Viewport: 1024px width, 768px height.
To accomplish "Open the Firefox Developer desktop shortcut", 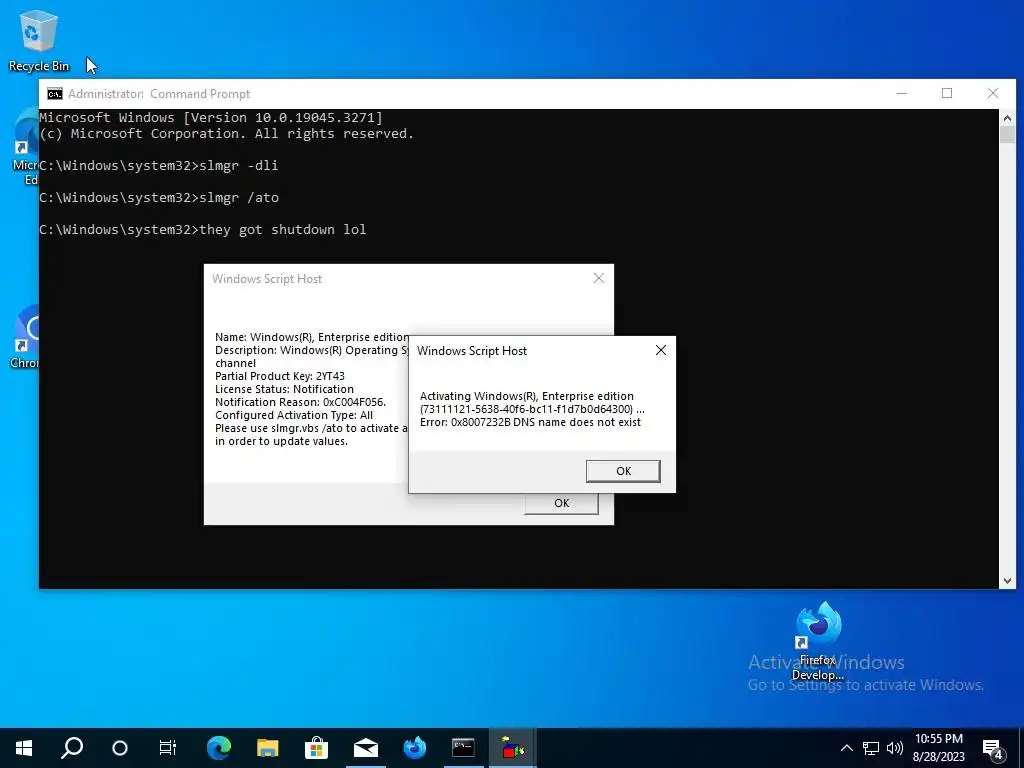I will pyautogui.click(x=818, y=640).
